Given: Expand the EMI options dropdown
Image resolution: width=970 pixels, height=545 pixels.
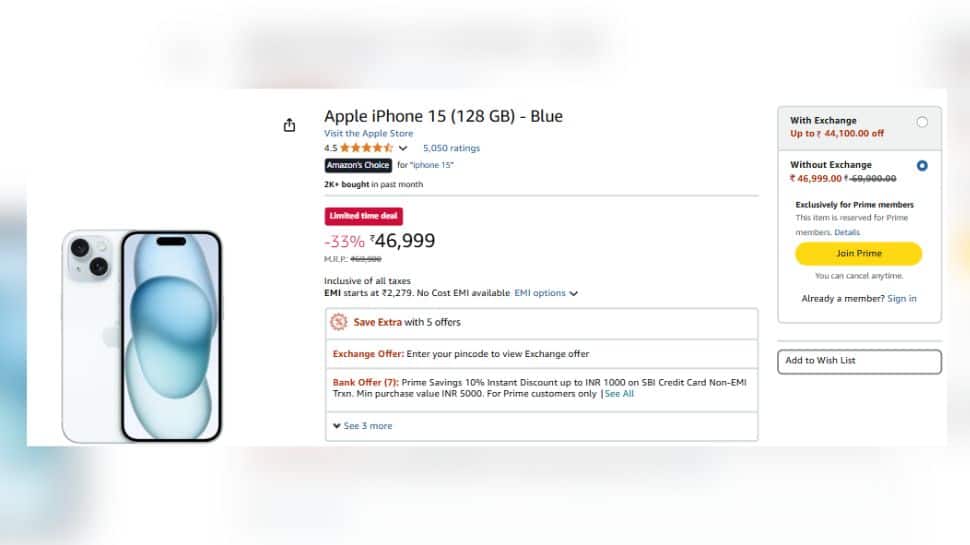Looking at the screenshot, I should click(546, 293).
